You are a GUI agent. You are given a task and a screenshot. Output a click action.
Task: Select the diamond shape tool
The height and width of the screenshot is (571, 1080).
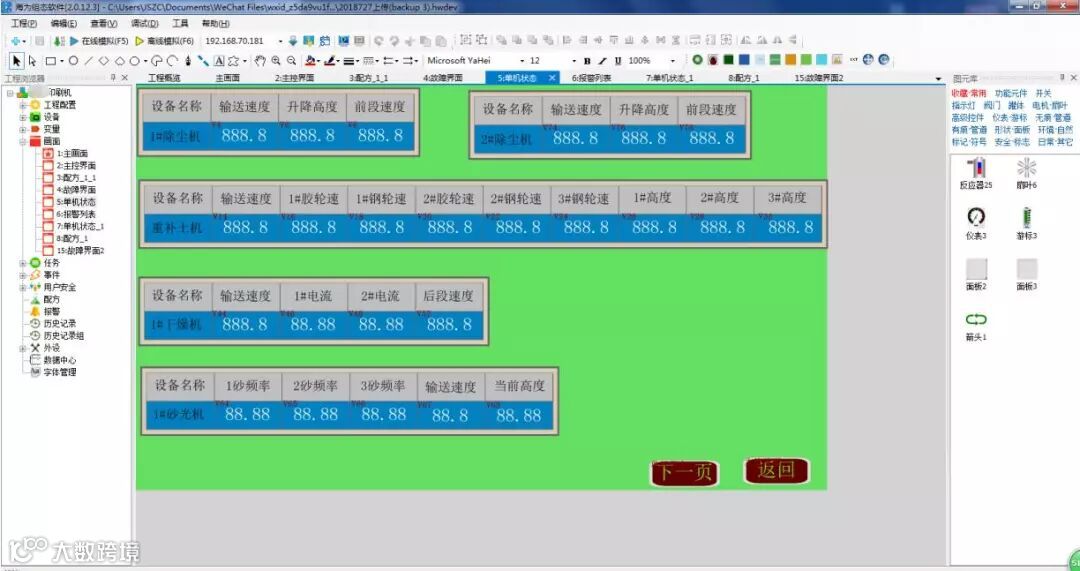[x=103, y=61]
